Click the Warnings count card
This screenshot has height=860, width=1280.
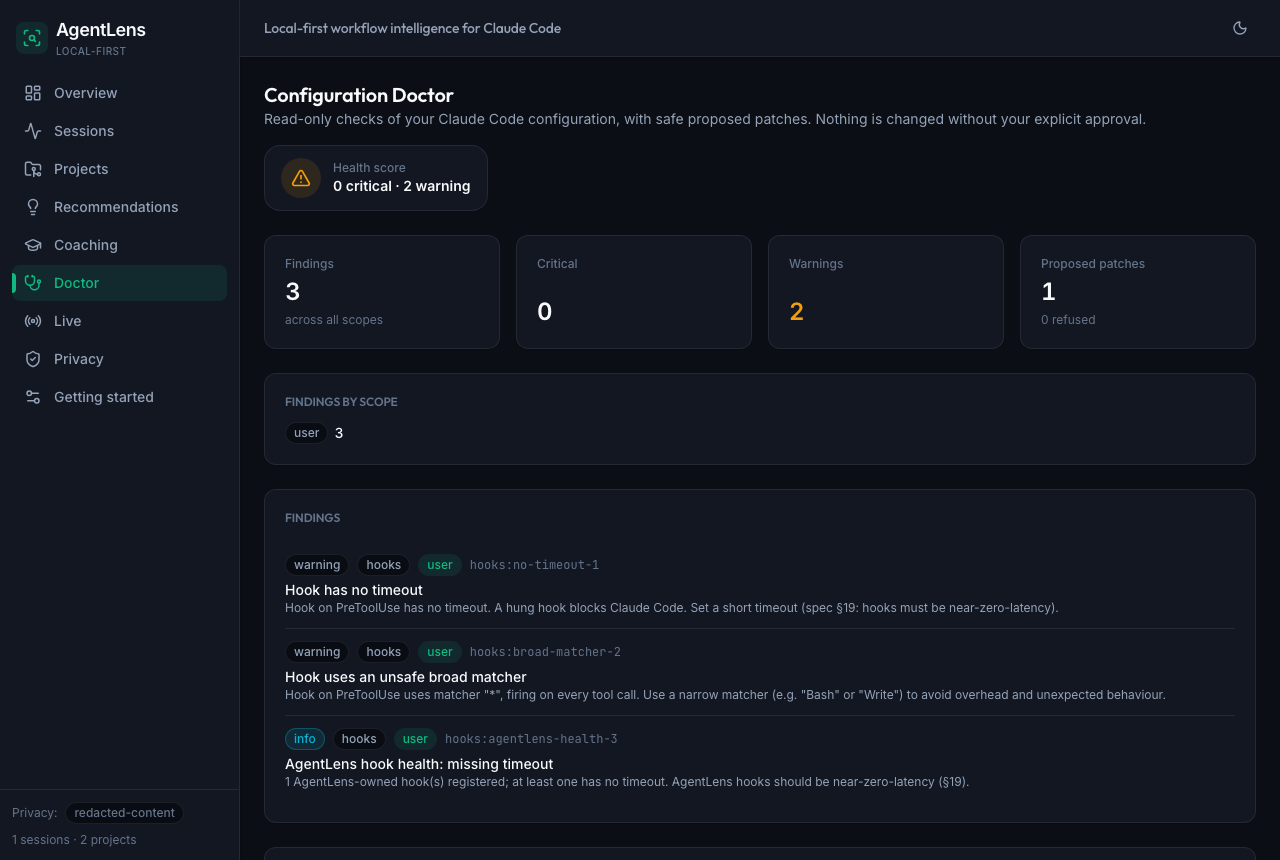tap(886, 292)
